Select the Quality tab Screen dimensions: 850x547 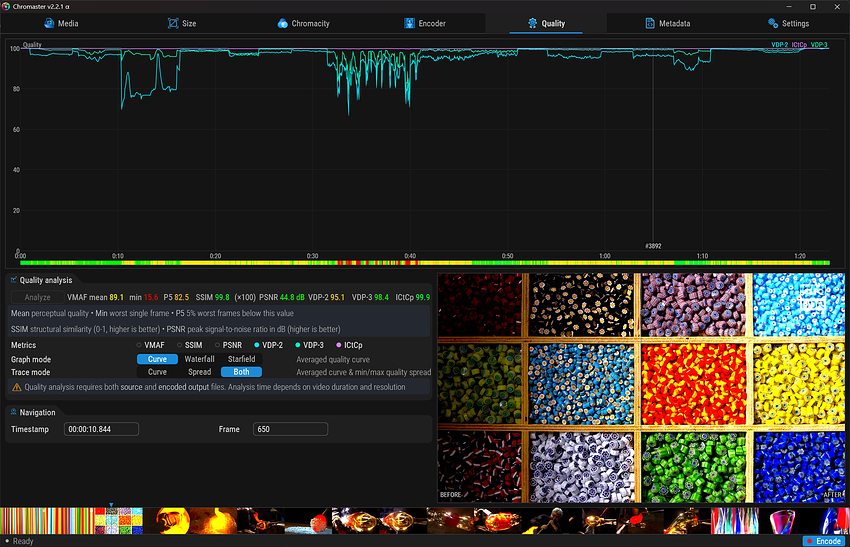click(546, 23)
